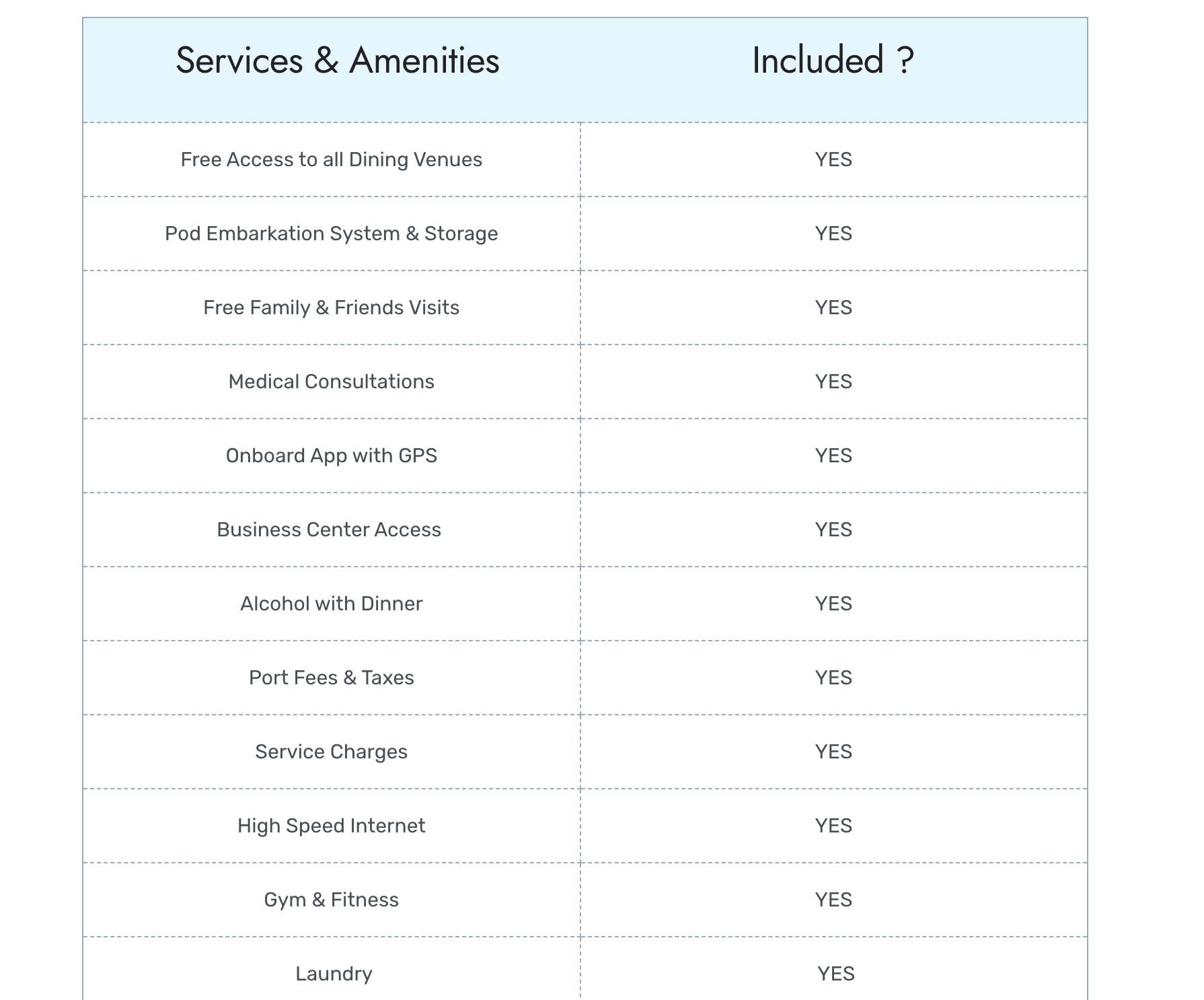Select the Alcohol with Dinner cell
Viewport: 1204px width, 1000px height.
(x=331, y=604)
